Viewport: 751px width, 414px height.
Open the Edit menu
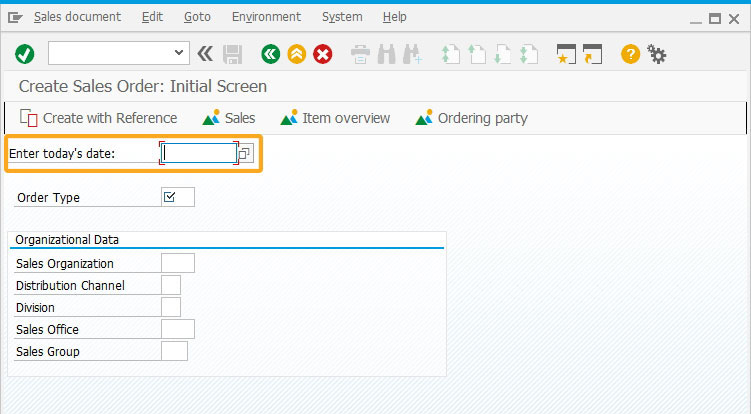pyautogui.click(x=152, y=17)
